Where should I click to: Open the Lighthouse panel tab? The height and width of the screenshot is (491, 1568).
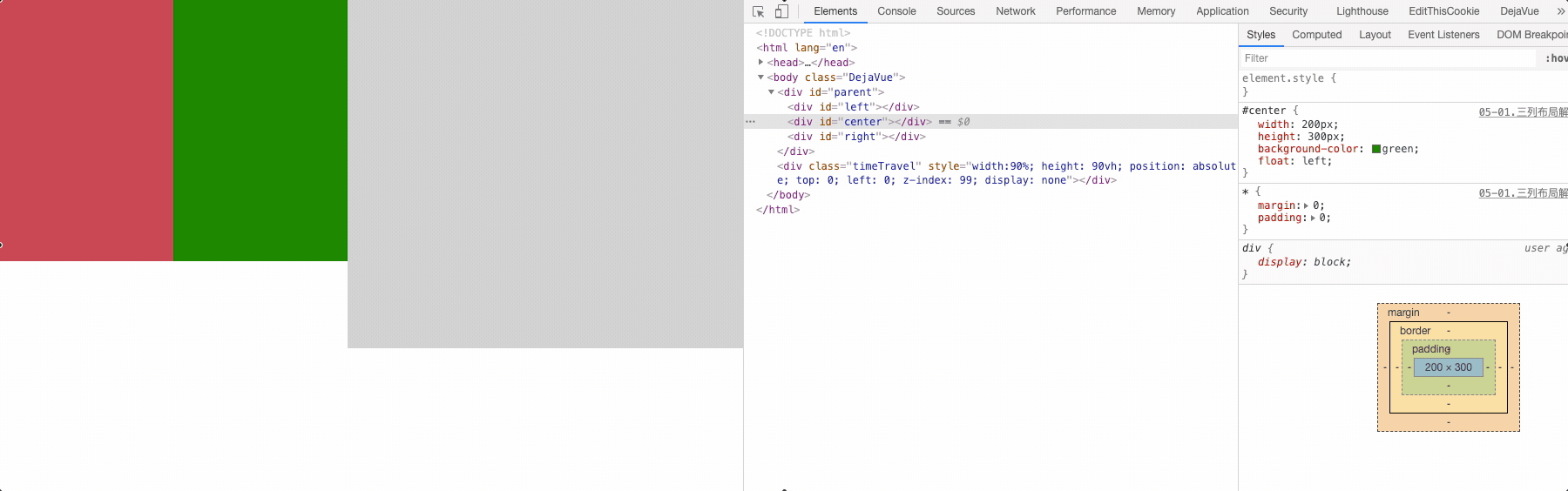click(x=1362, y=11)
